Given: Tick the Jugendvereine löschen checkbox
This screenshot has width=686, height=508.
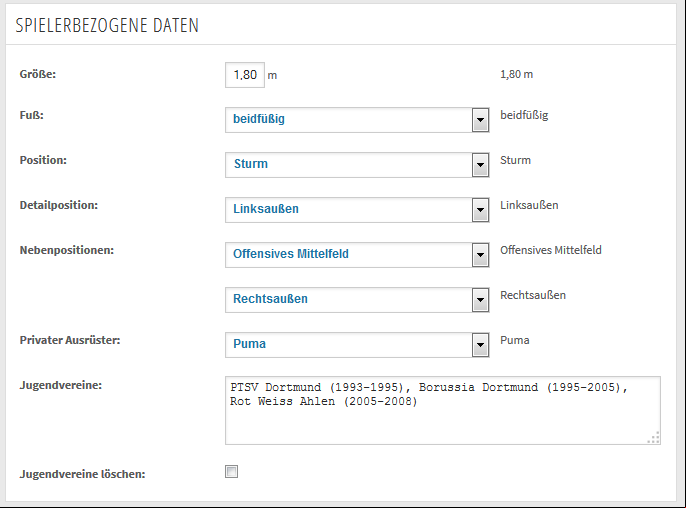Looking at the screenshot, I should coord(231,472).
